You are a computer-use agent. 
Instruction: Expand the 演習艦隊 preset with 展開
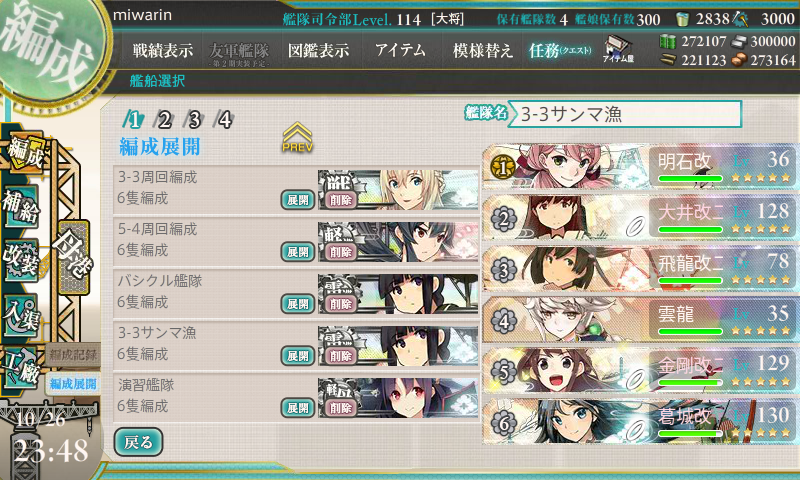[x=297, y=408]
